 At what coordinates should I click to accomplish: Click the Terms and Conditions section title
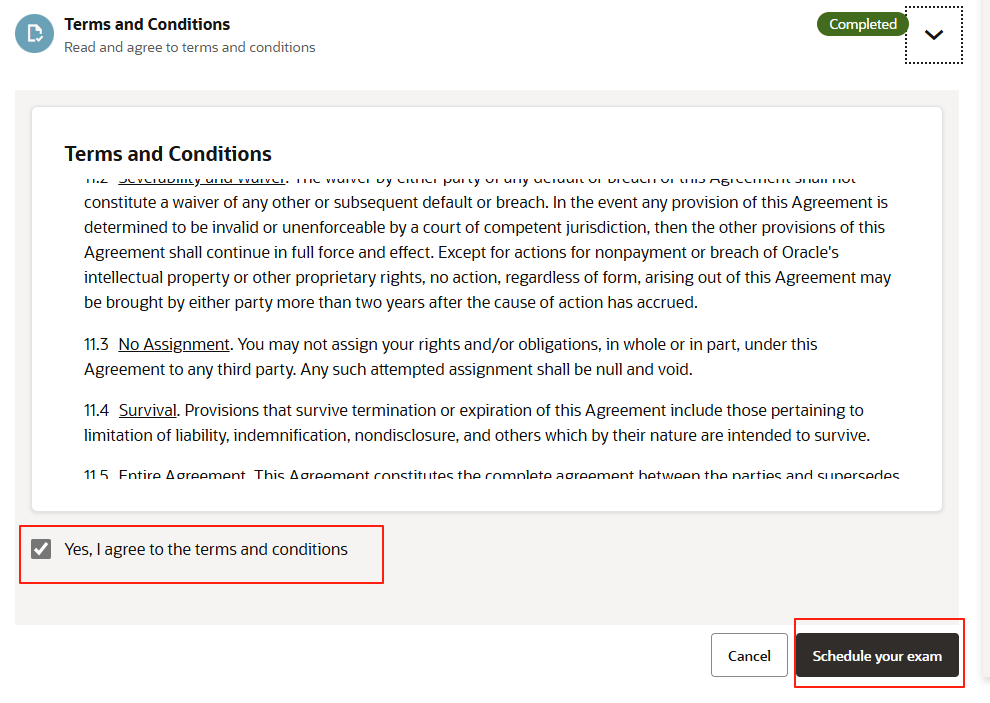click(x=147, y=24)
